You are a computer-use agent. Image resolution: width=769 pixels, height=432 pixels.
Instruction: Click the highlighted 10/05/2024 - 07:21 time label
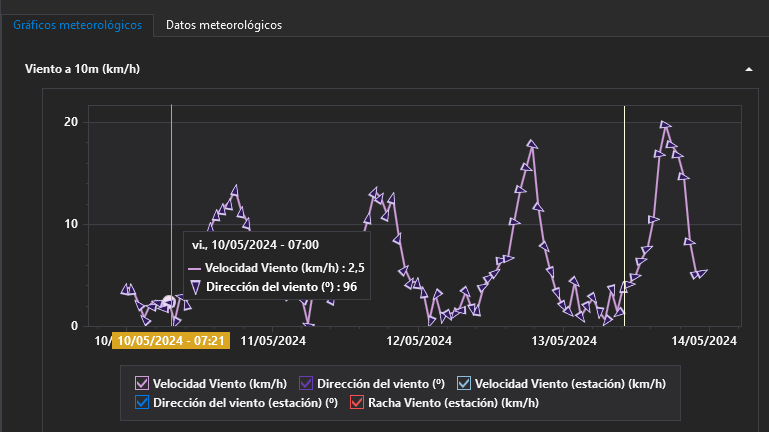coord(171,341)
